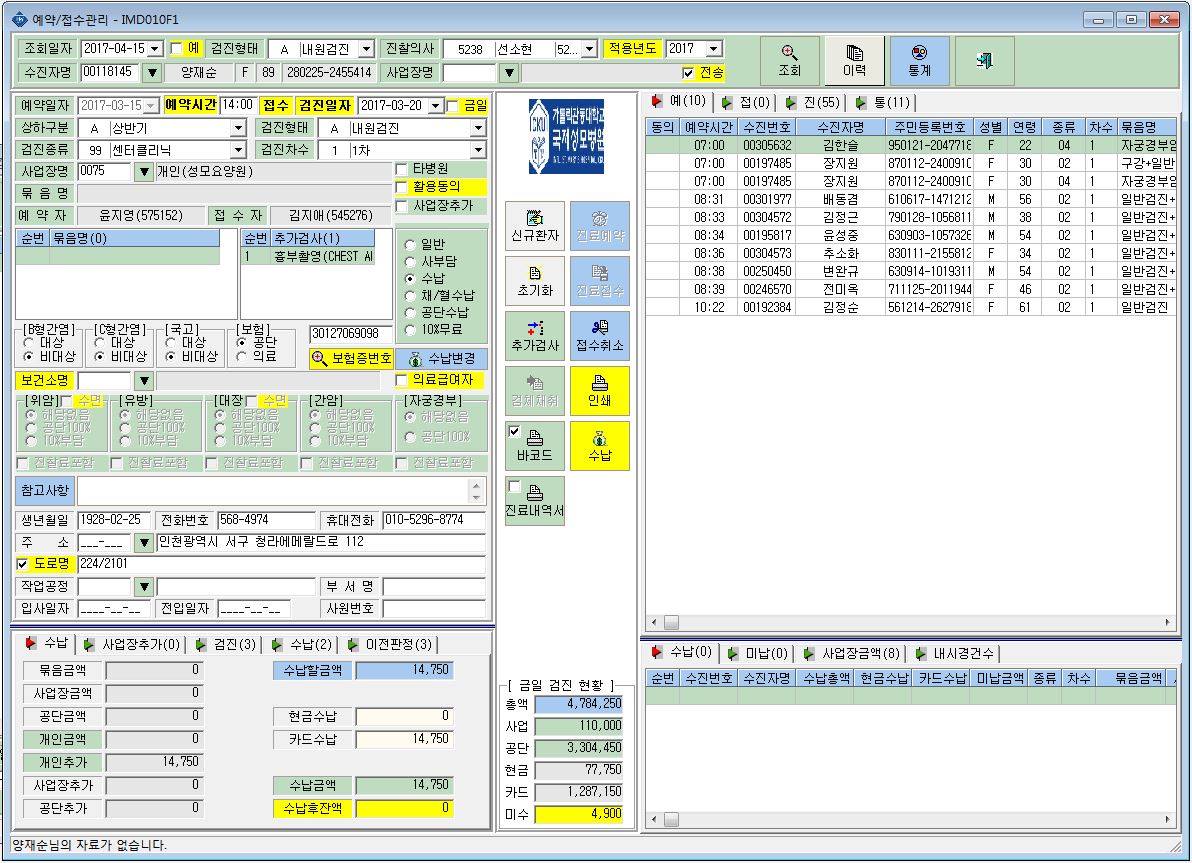Screen dimensions: 1192x863
Task: Open the 적용년도 2017 dropdown
Action: coord(714,49)
